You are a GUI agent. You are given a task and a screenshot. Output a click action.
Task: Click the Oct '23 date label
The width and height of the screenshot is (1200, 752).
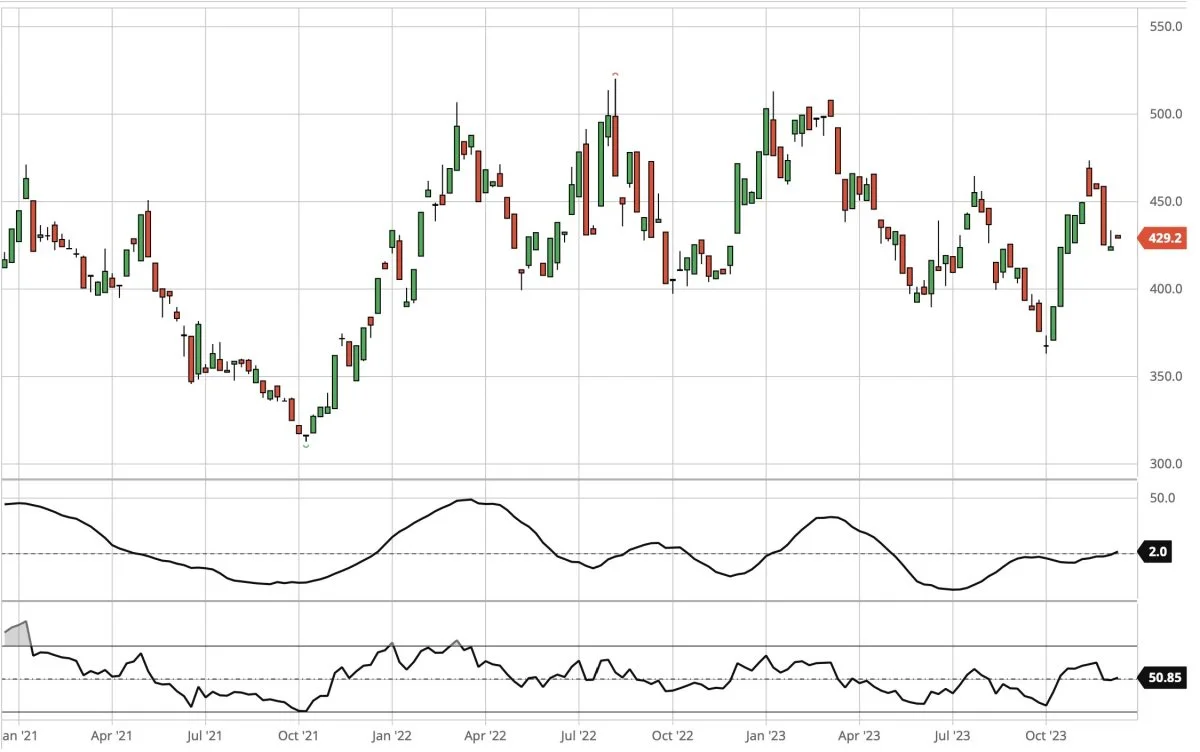click(1045, 736)
